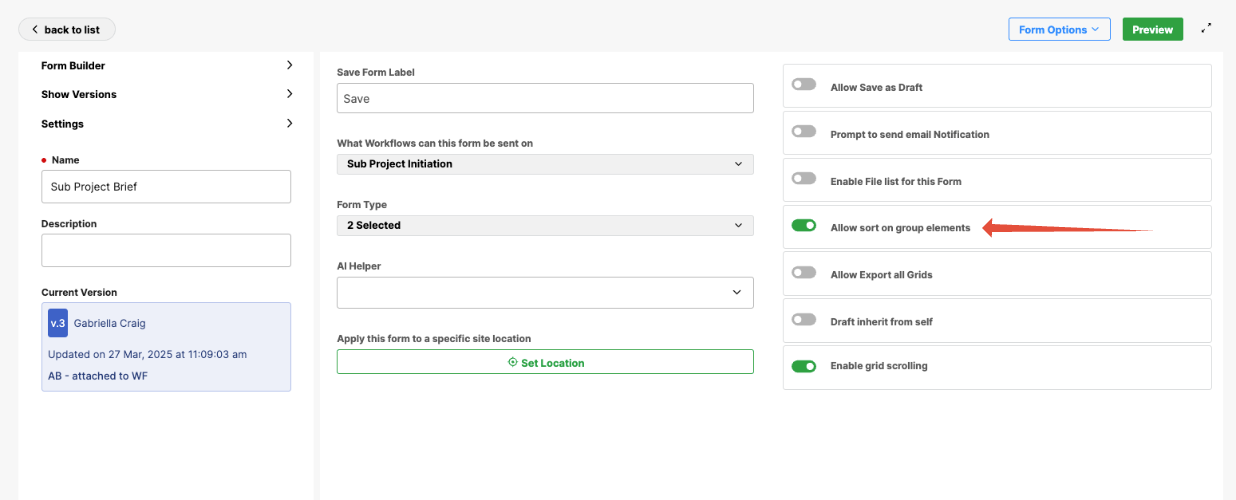Open the Settings menu item
This screenshot has width=1236, height=500.
point(166,124)
